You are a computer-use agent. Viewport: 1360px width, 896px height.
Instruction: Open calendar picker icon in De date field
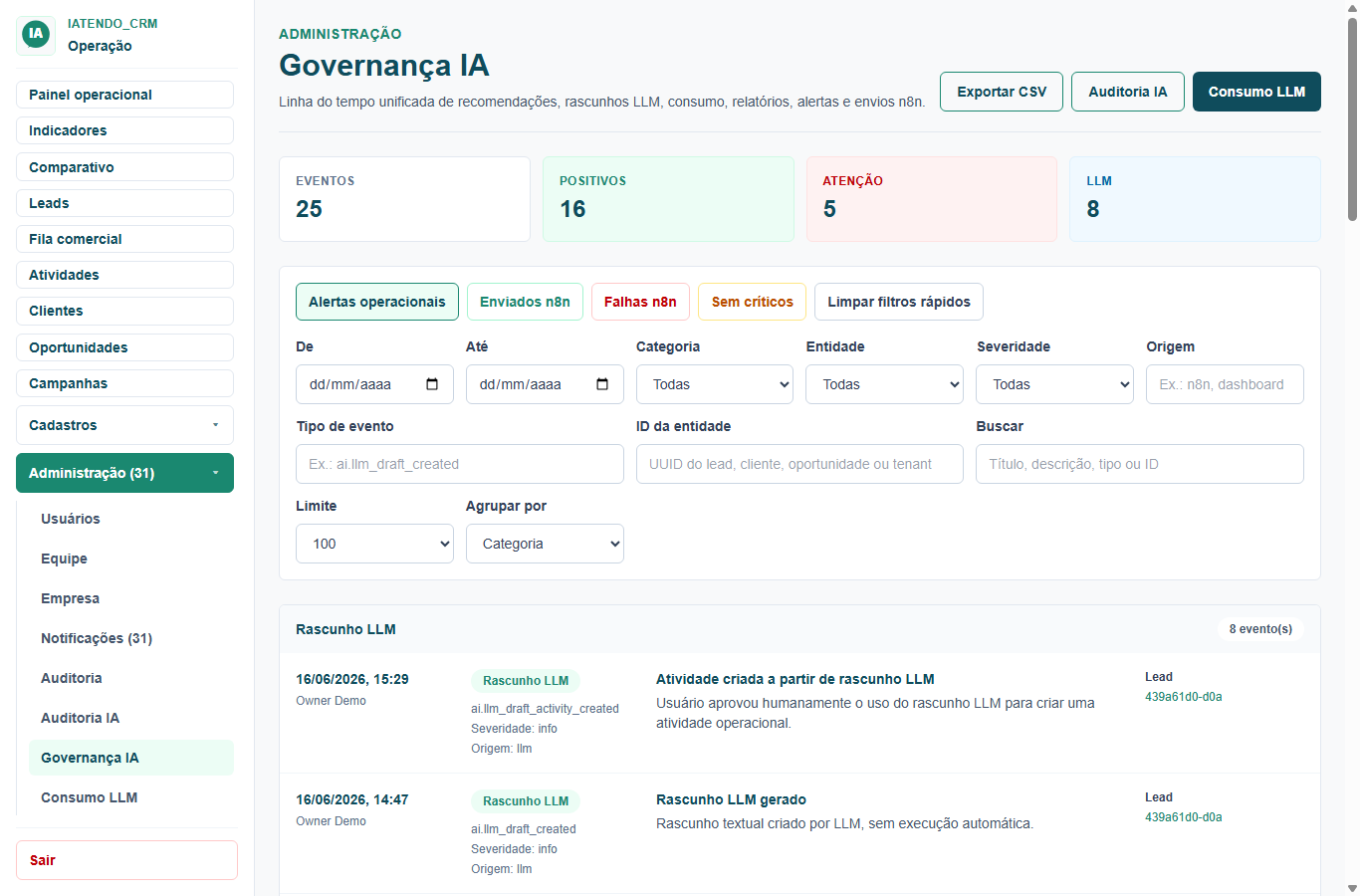click(432, 384)
